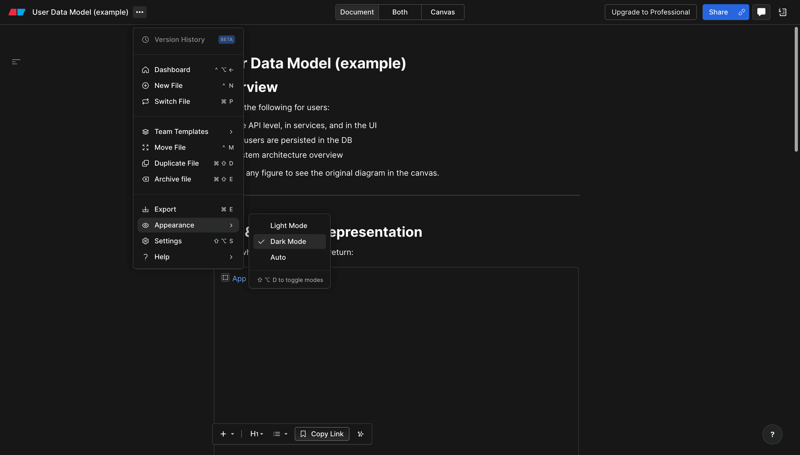Click Upgrade to Professional button
The width and height of the screenshot is (800, 455).
click(x=651, y=12)
